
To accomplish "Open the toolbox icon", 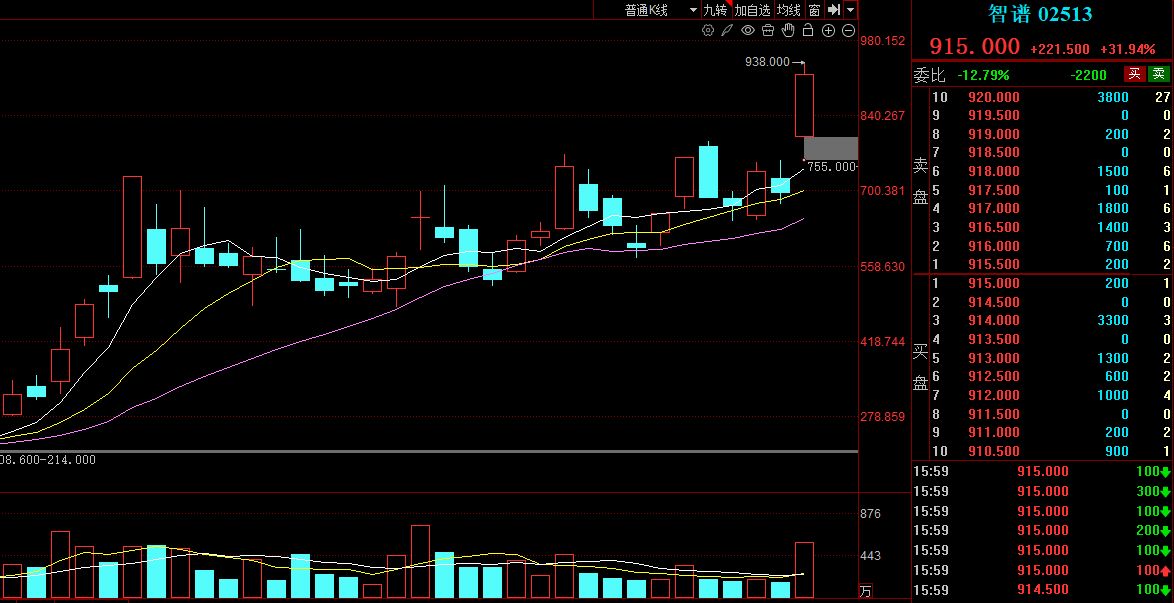I will [x=768, y=30].
